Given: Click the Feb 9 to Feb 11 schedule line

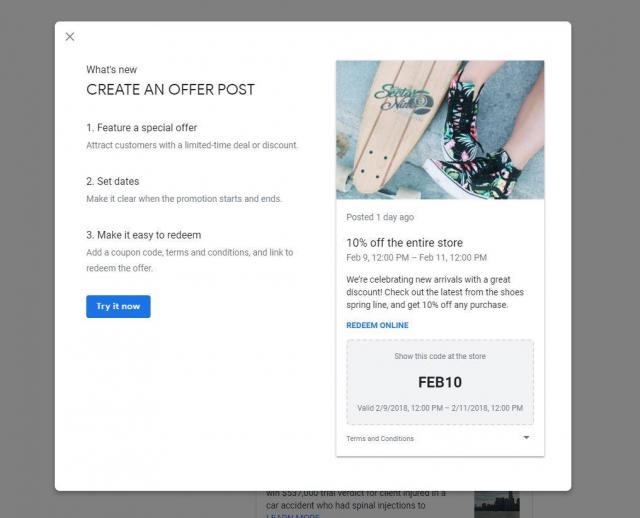Looking at the screenshot, I should 416,258.
